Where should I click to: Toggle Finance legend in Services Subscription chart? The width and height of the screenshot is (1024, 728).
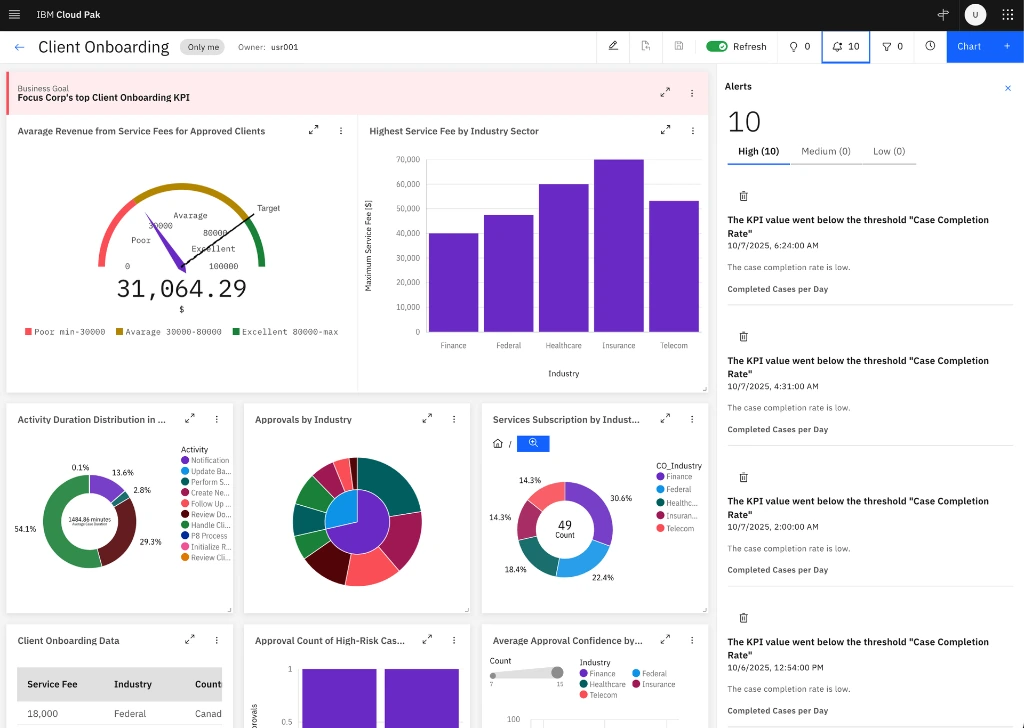678,477
